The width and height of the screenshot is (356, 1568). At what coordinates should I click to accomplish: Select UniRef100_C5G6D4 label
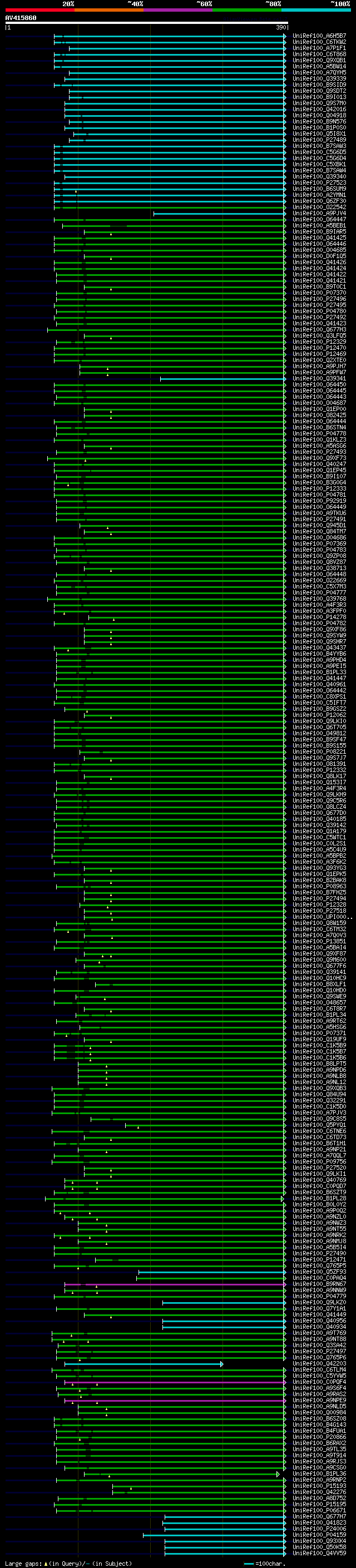[319, 159]
